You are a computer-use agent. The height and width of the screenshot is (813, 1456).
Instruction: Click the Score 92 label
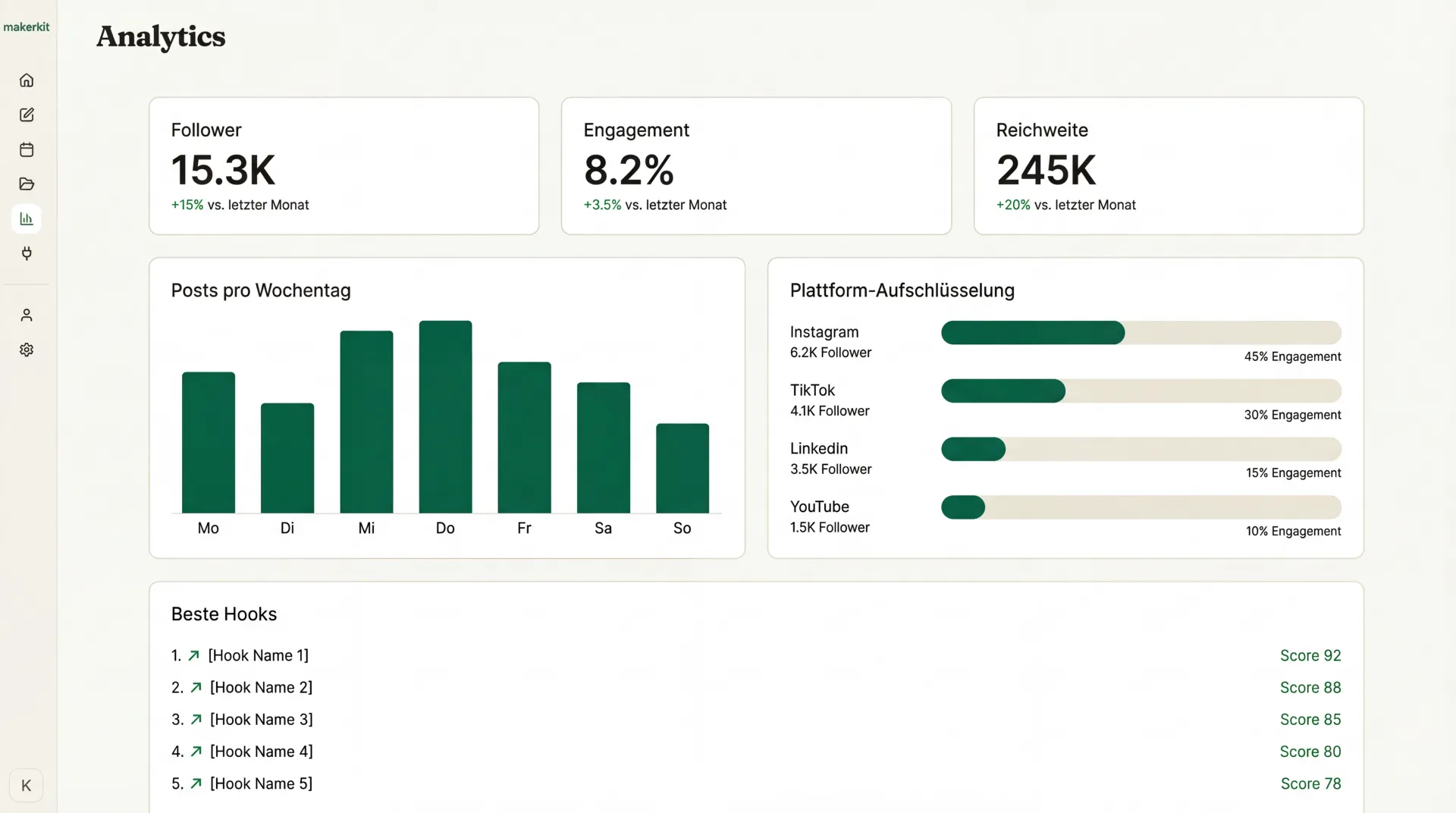coord(1310,655)
